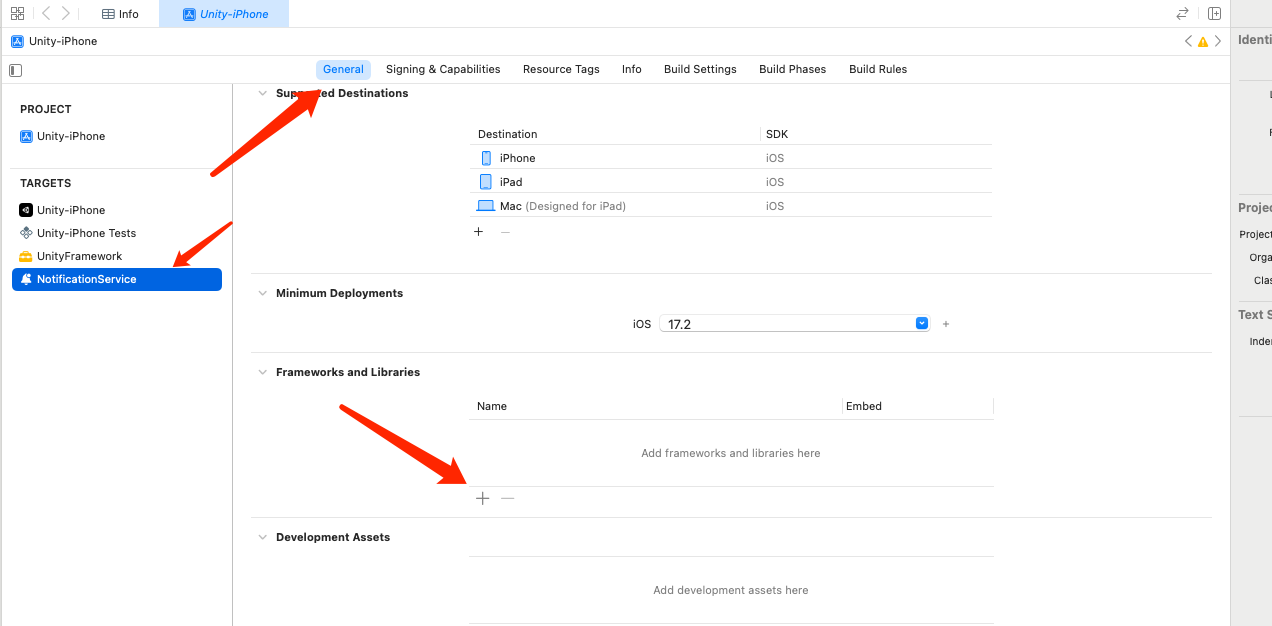Viewport: 1272px width, 626px height.
Task: Click the yellow warning triangle icon
Action: [1203, 42]
